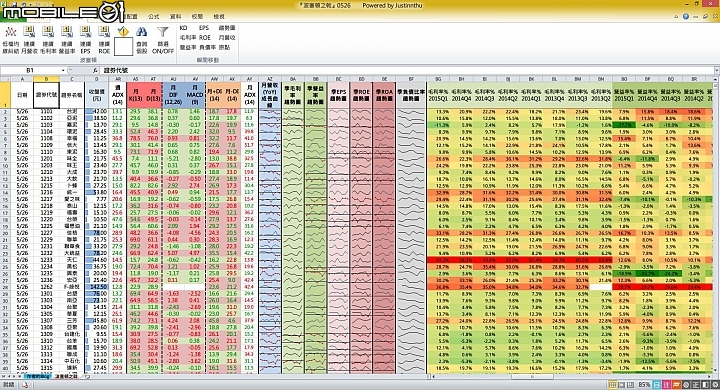Return to 原點 via ribbon button
This screenshot has height=390, width=720.
click(224, 47)
